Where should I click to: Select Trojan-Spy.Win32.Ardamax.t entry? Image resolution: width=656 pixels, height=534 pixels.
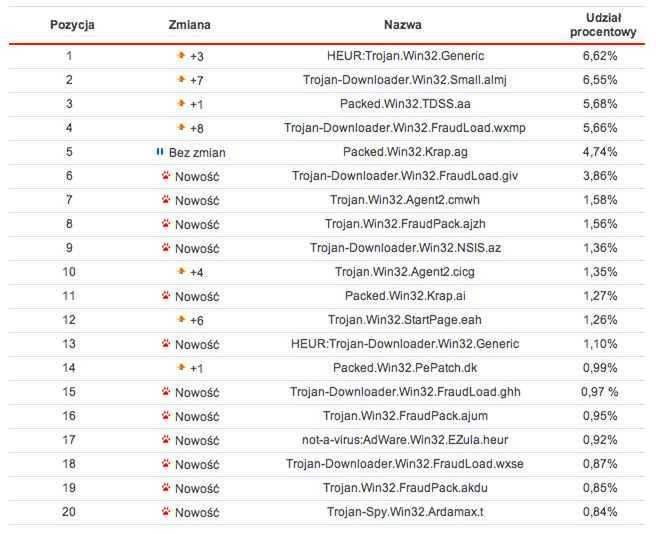pos(404,512)
